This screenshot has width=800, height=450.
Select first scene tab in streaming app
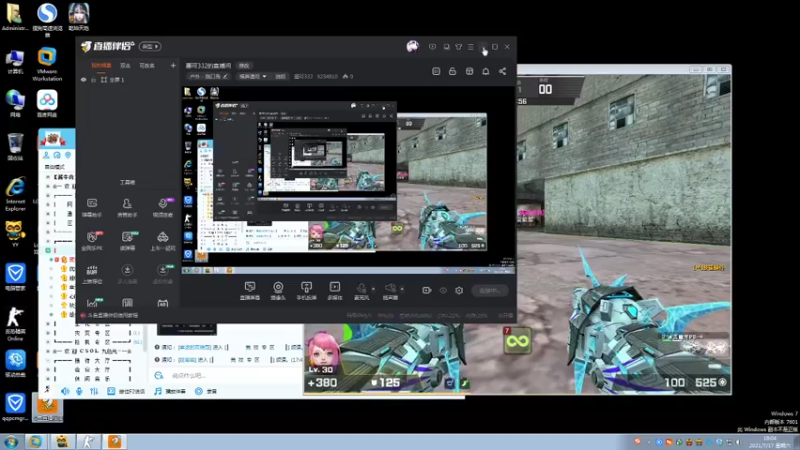101,65
